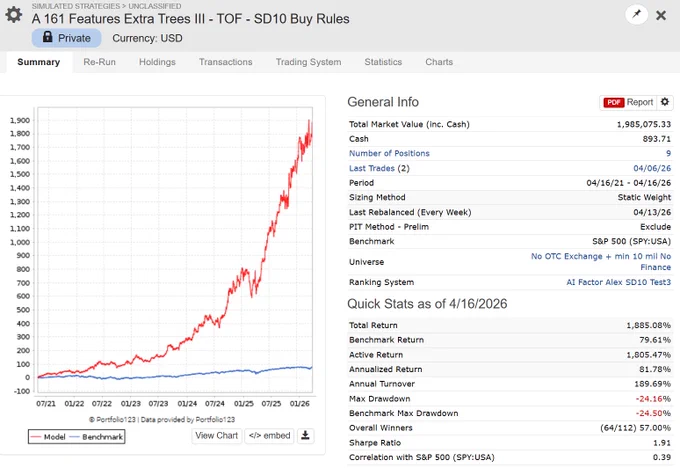Open the strategy settings gear icon

[x=13, y=15]
